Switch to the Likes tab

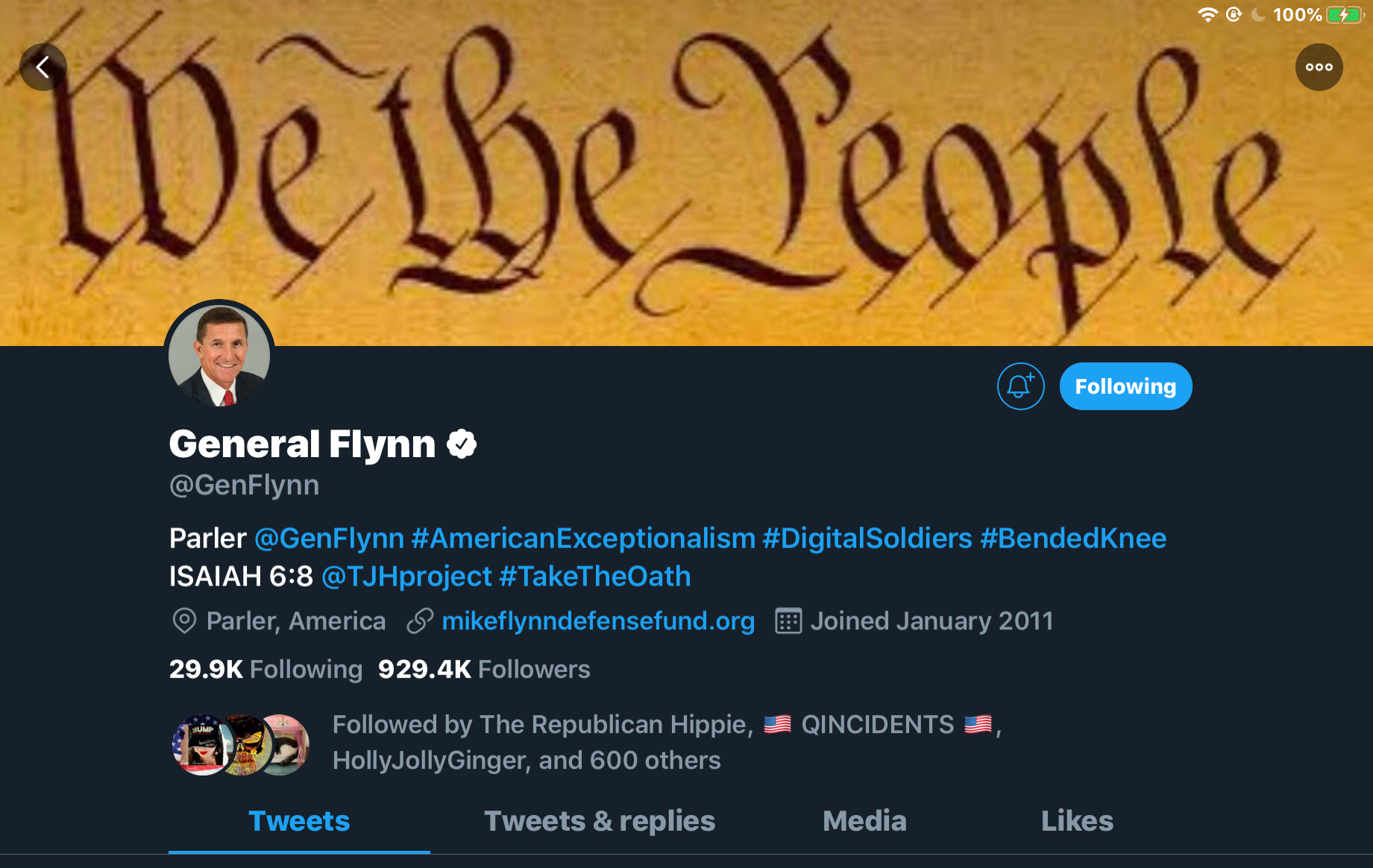click(1077, 821)
